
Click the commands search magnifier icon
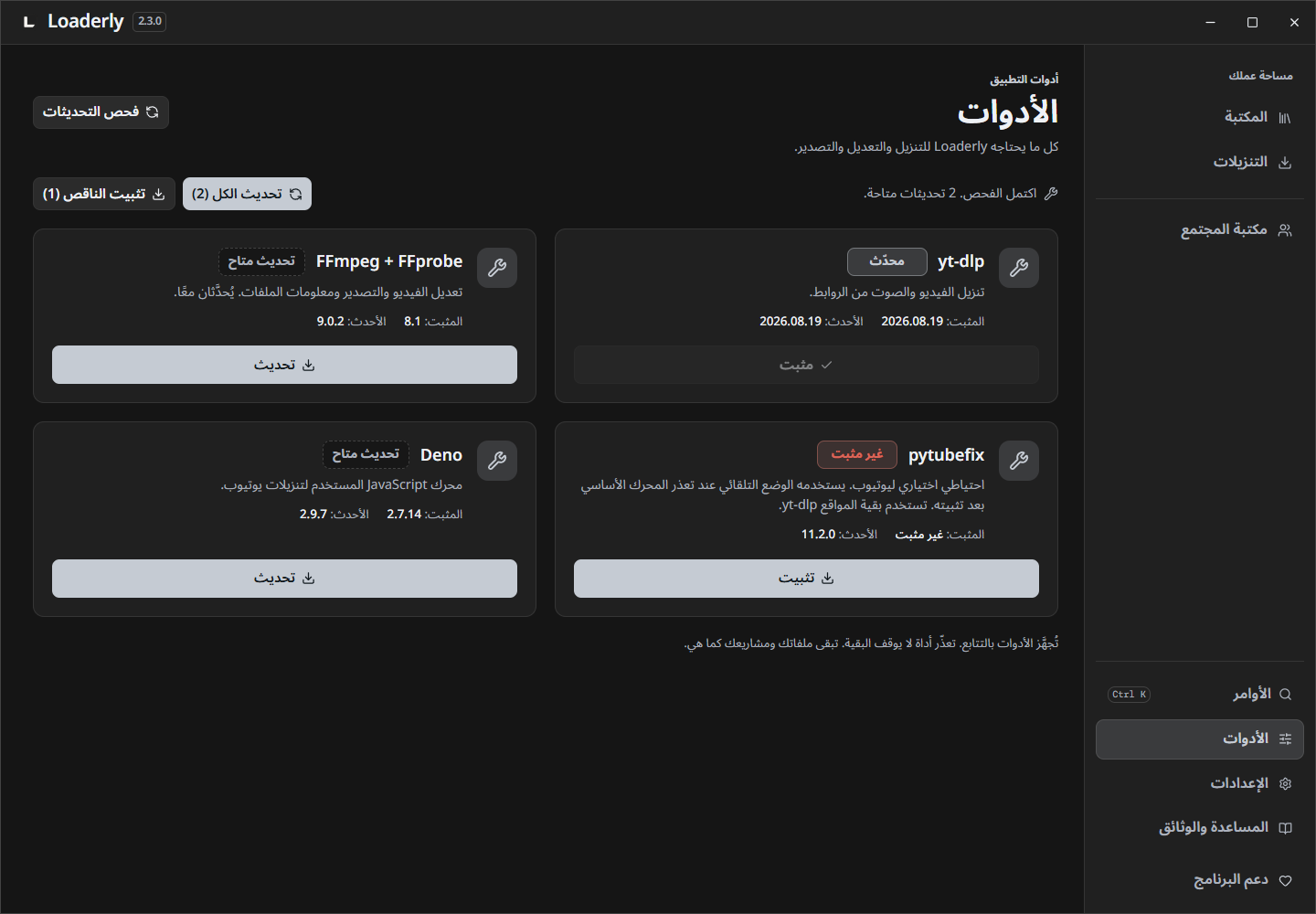point(1285,695)
